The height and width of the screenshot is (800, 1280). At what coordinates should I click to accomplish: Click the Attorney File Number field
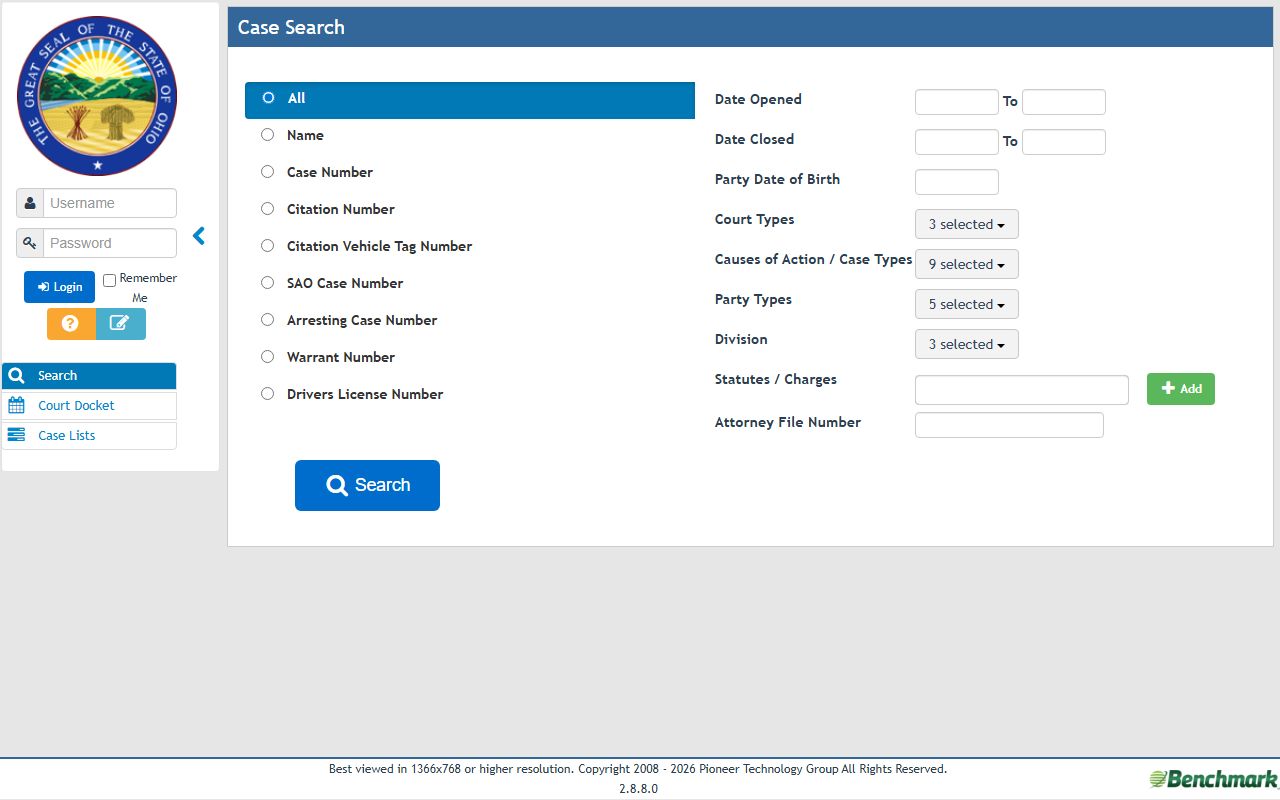click(1009, 425)
